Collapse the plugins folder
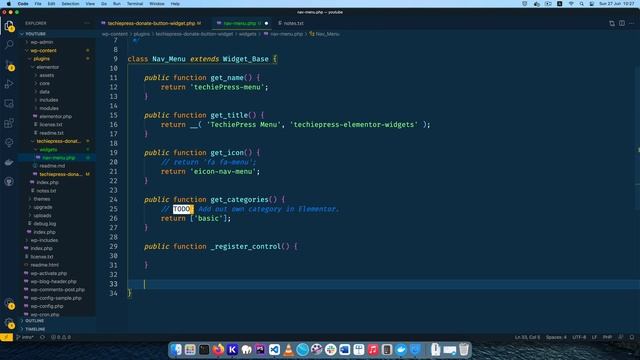 click(x=42, y=59)
